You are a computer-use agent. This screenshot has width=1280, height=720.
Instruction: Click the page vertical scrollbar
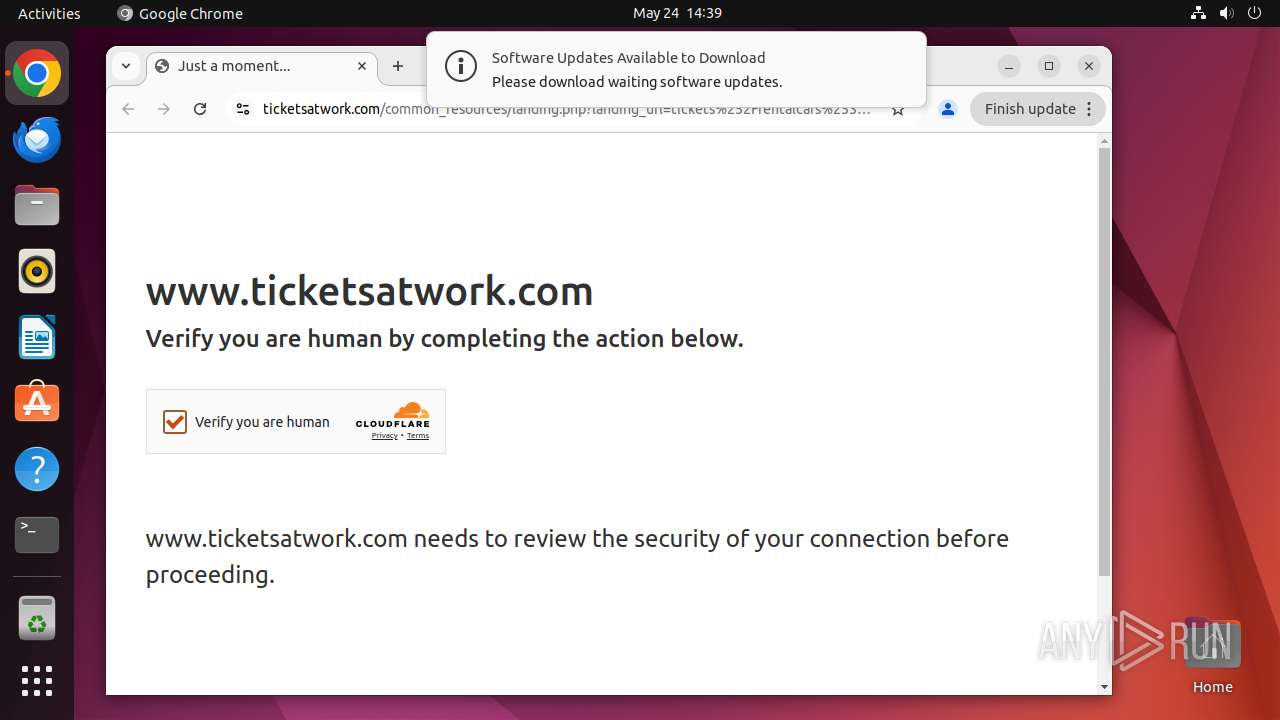[1104, 362]
